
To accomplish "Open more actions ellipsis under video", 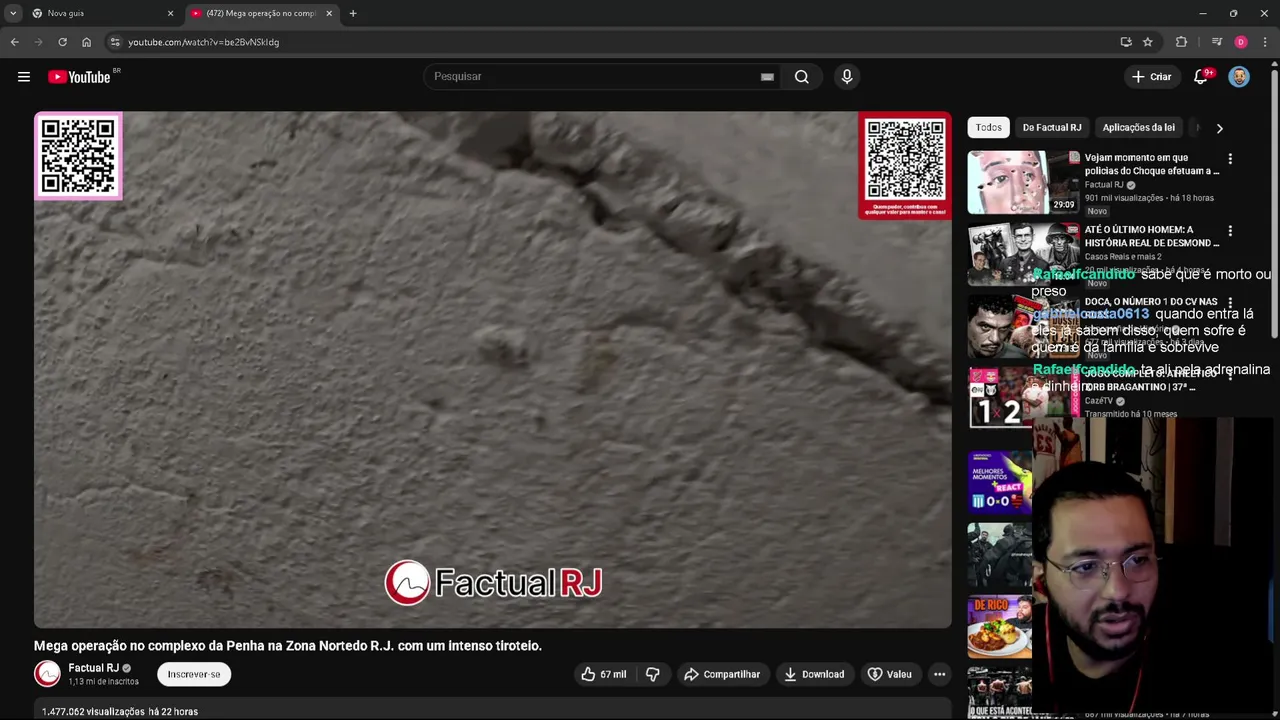I will (x=939, y=674).
